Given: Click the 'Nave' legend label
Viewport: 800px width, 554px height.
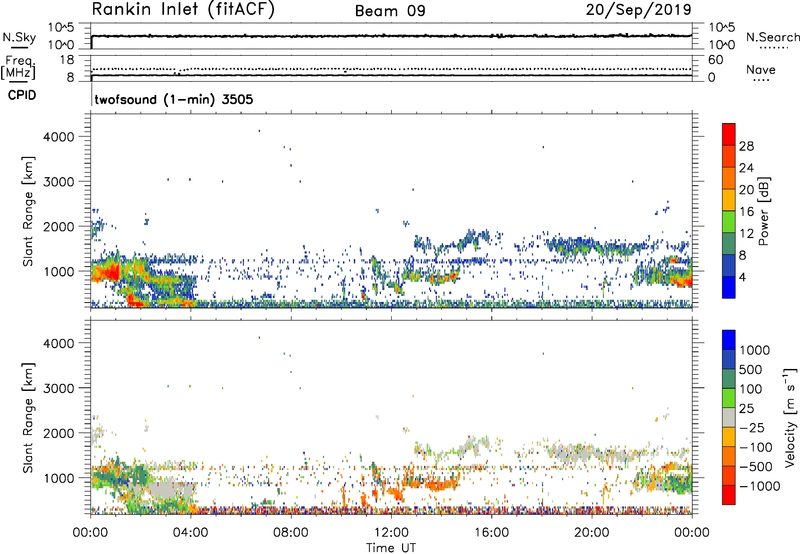Looking at the screenshot, I should click(760, 70).
